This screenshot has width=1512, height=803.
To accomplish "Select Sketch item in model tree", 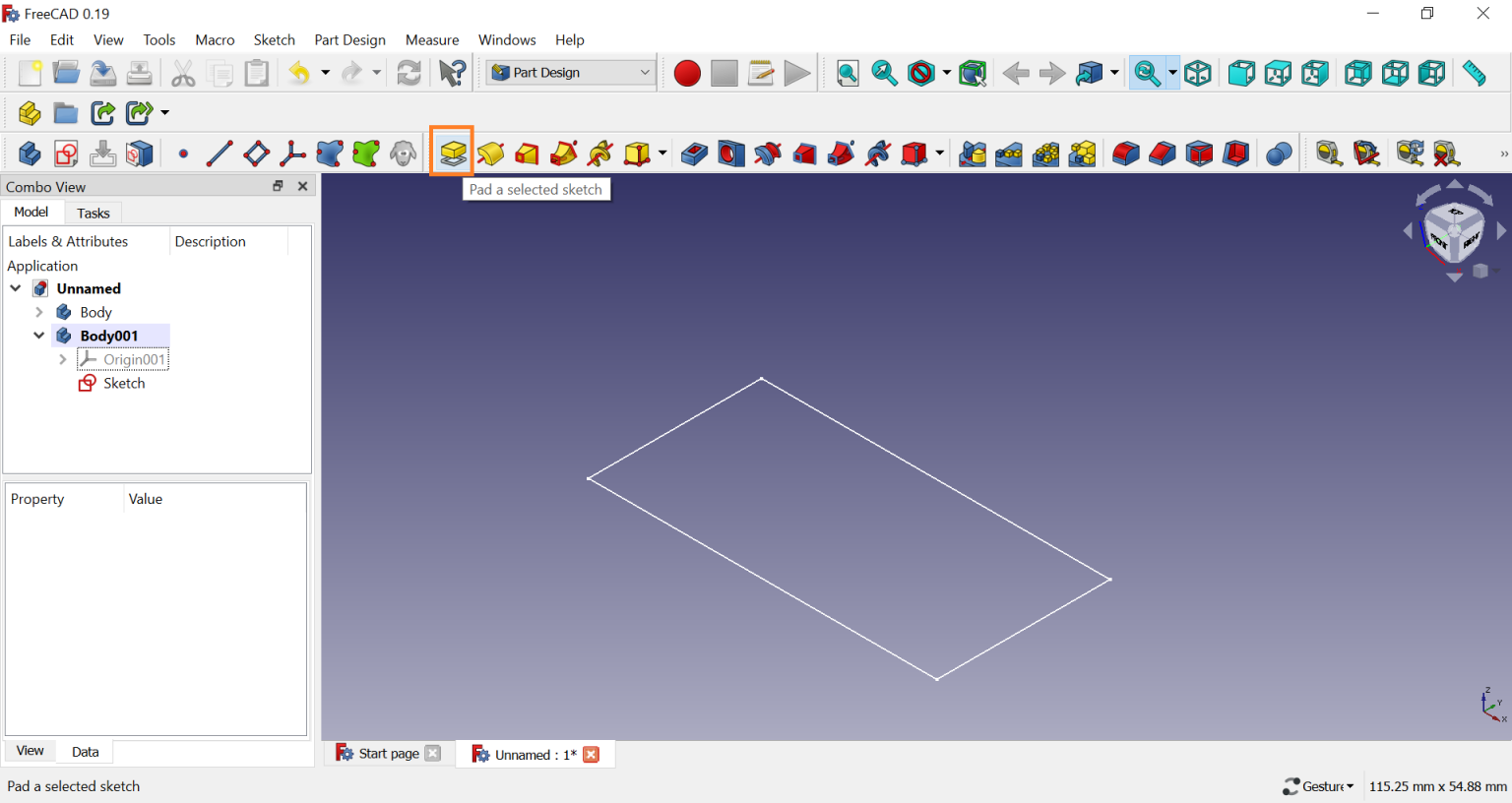I will [x=124, y=383].
